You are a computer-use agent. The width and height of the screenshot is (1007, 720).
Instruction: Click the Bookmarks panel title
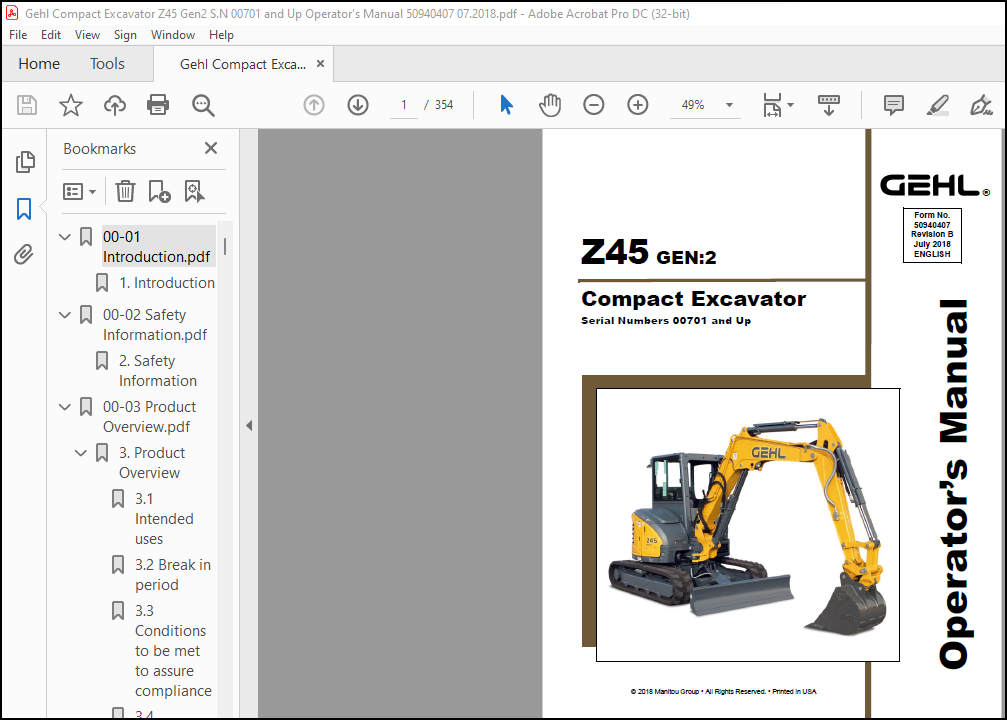tap(100, 148)
